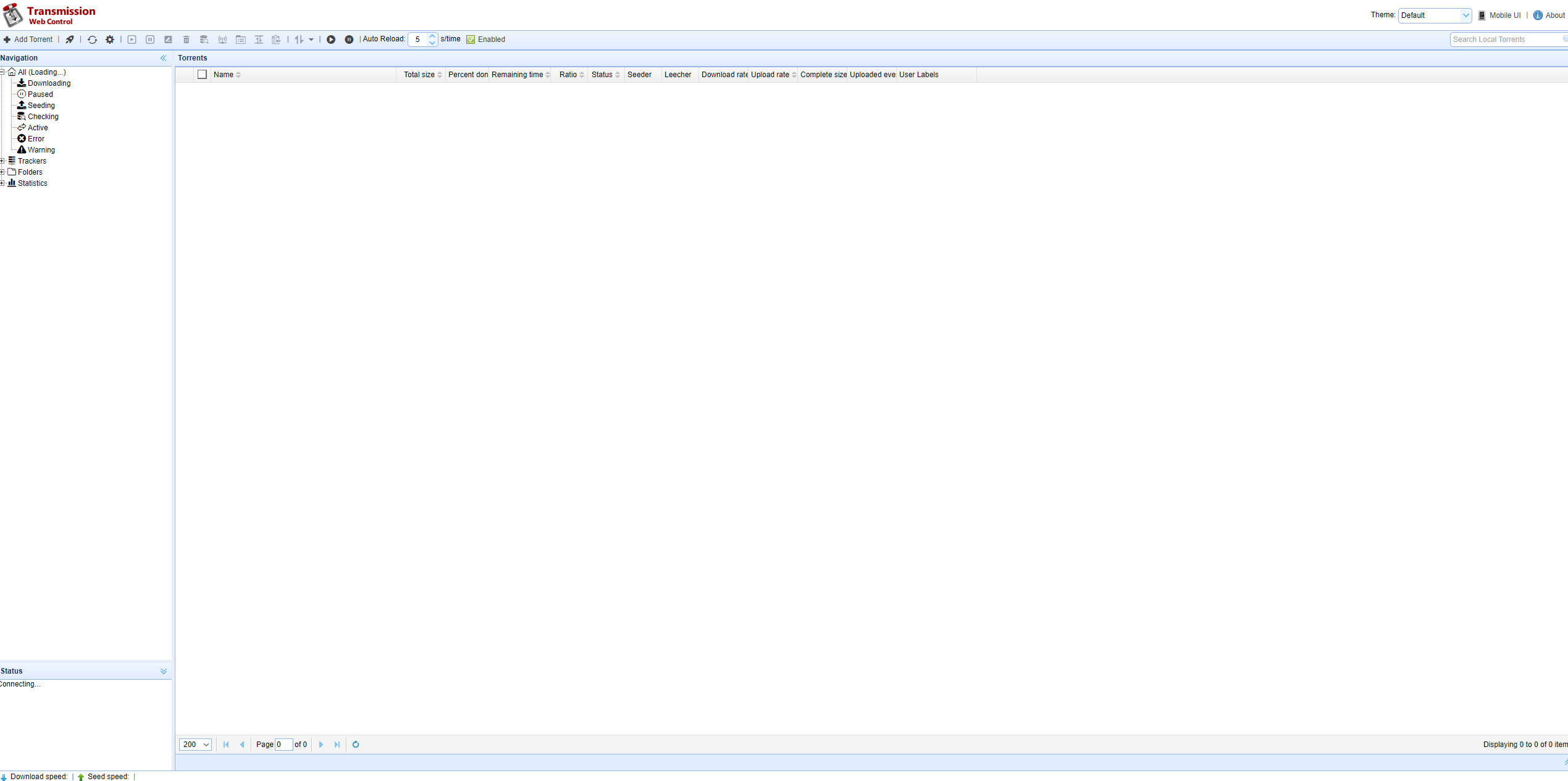Expand the Trackers tree node
The image size is (1568, 781).
(x=2, y=161)
